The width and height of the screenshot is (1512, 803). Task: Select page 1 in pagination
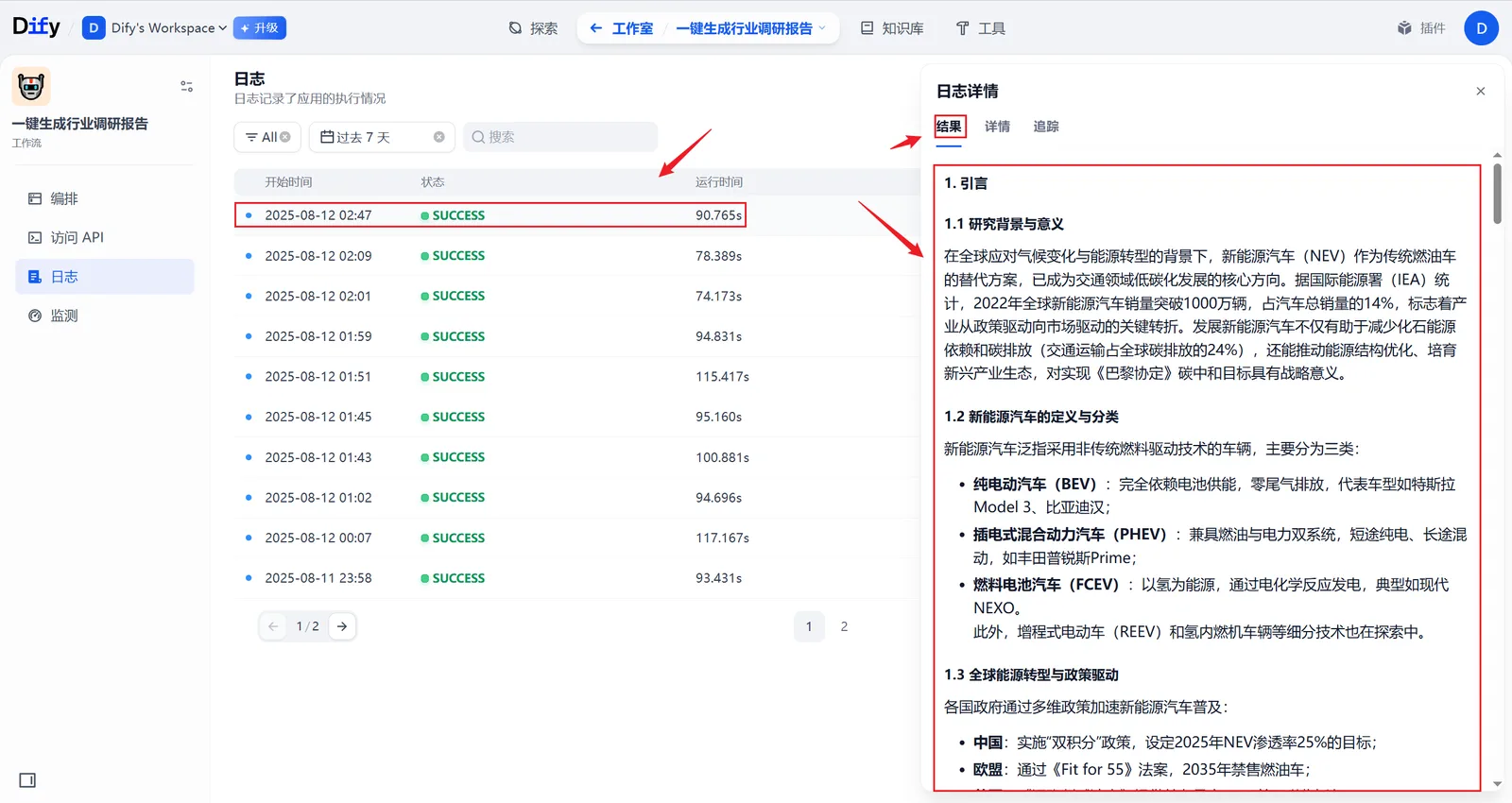(x=809, y=626)
